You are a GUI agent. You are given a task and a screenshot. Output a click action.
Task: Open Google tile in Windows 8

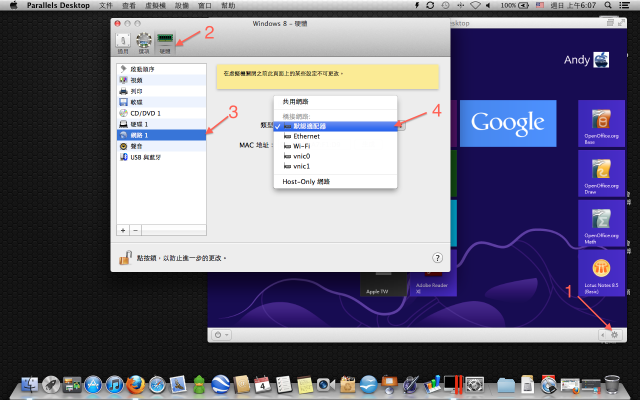point(508,123)
